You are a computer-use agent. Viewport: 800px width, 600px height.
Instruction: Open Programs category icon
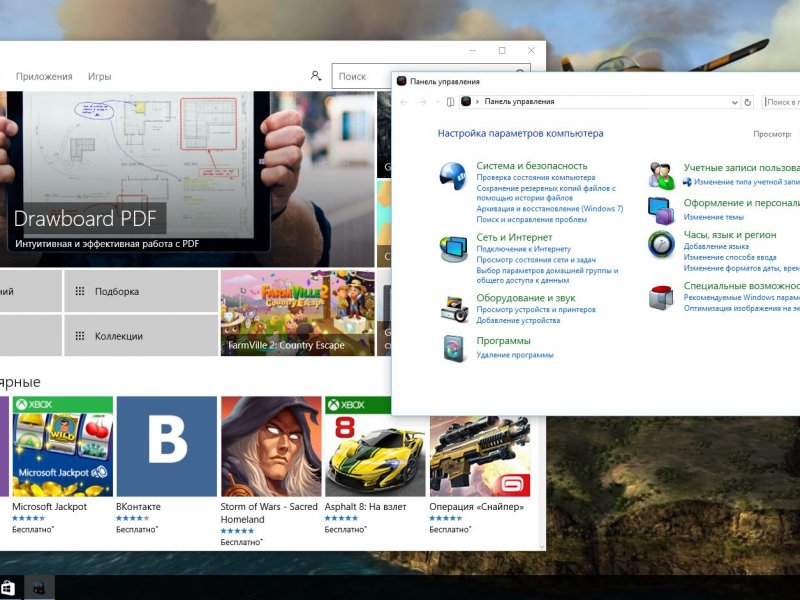point(454,348)
